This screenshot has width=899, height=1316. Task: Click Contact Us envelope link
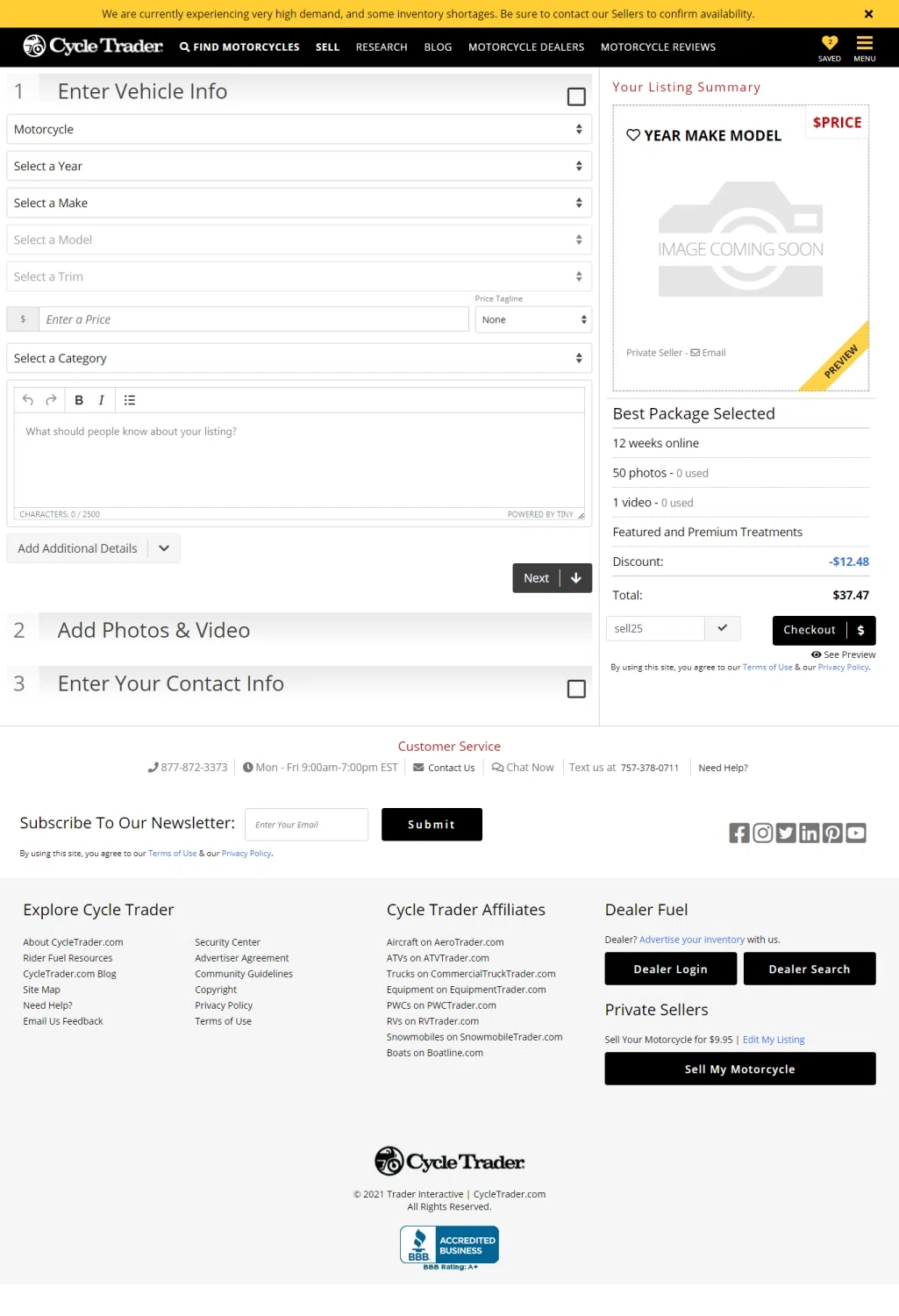pos(444,768)
